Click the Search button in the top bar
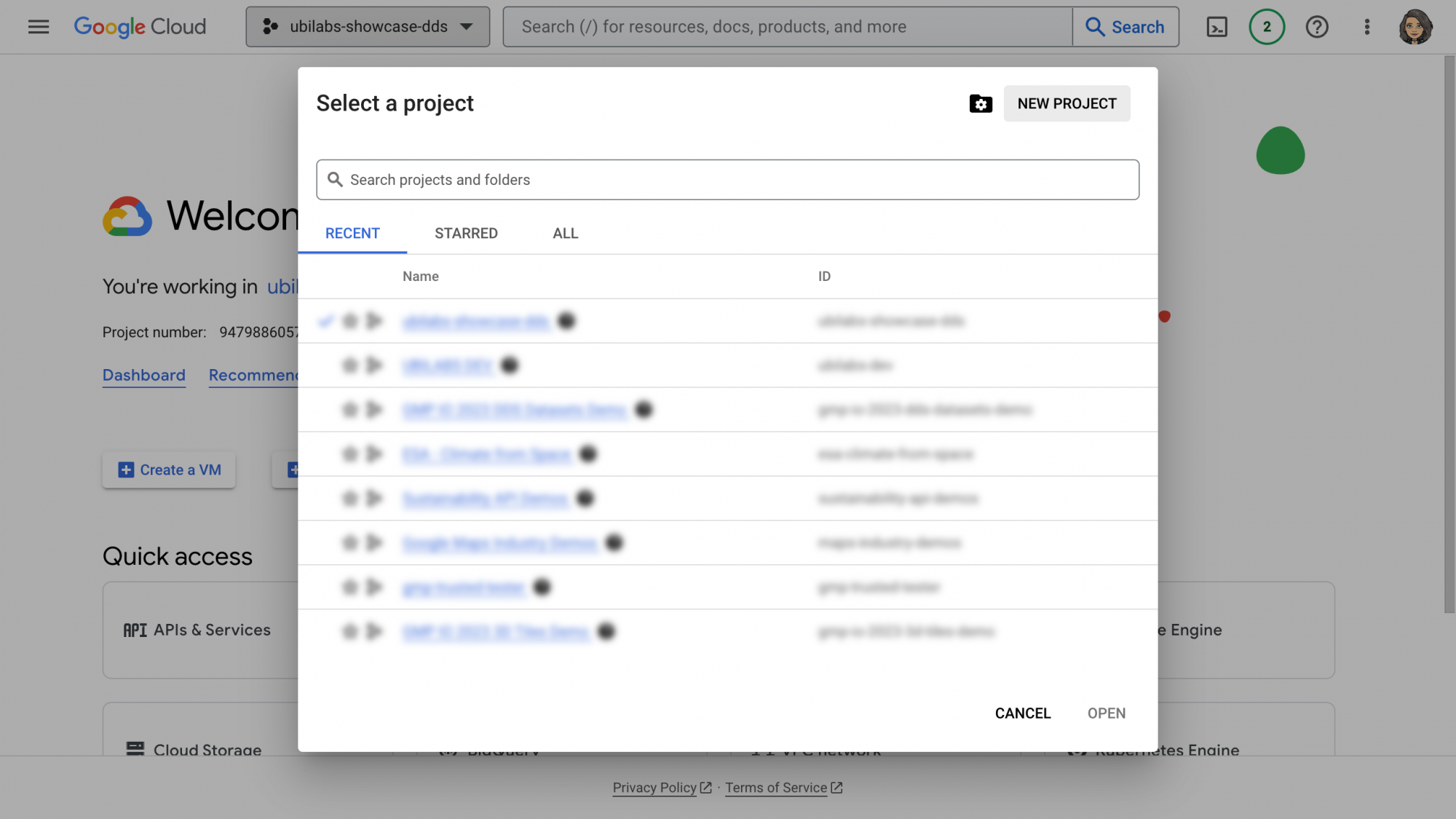Viewport: 1456px width, 819px height. coord(1125,26)
